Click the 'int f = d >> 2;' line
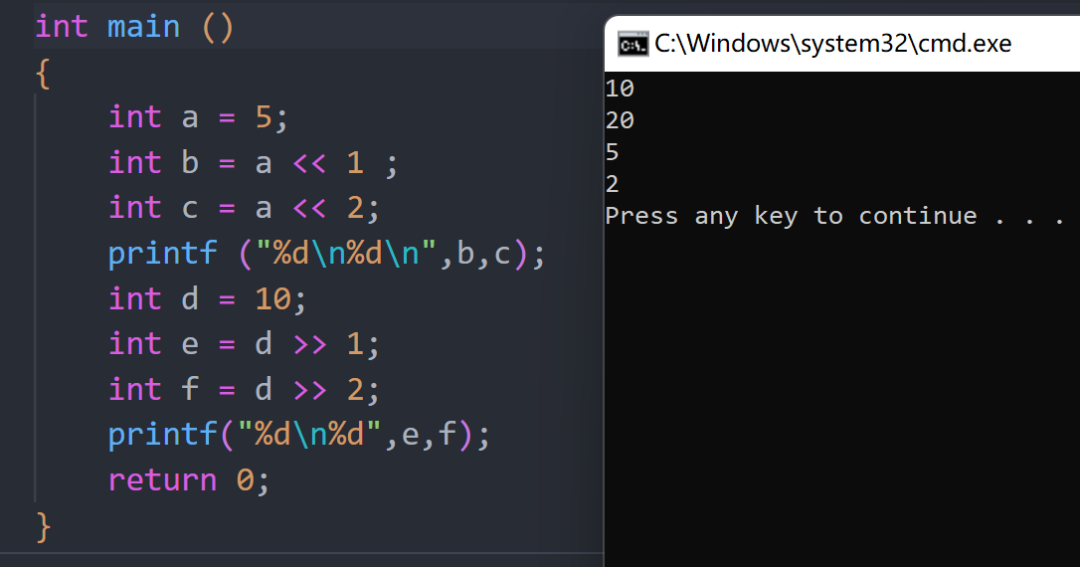Screen dimensions: 1080x567 [x=244, y=390]
